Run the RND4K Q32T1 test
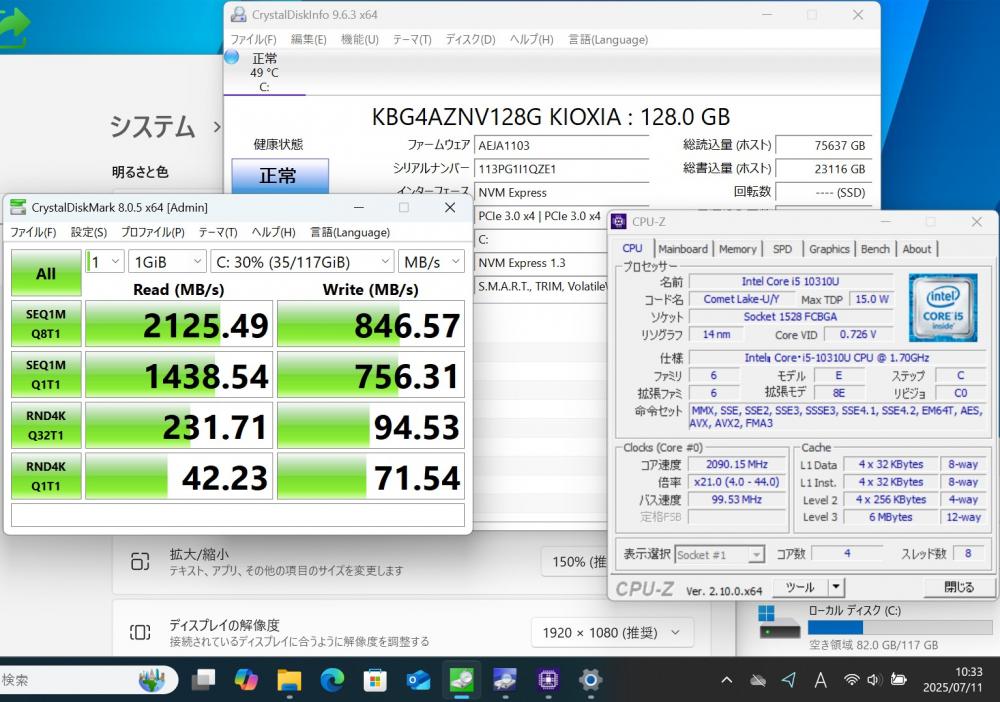 pyautogui.click(x=46, y=425)
